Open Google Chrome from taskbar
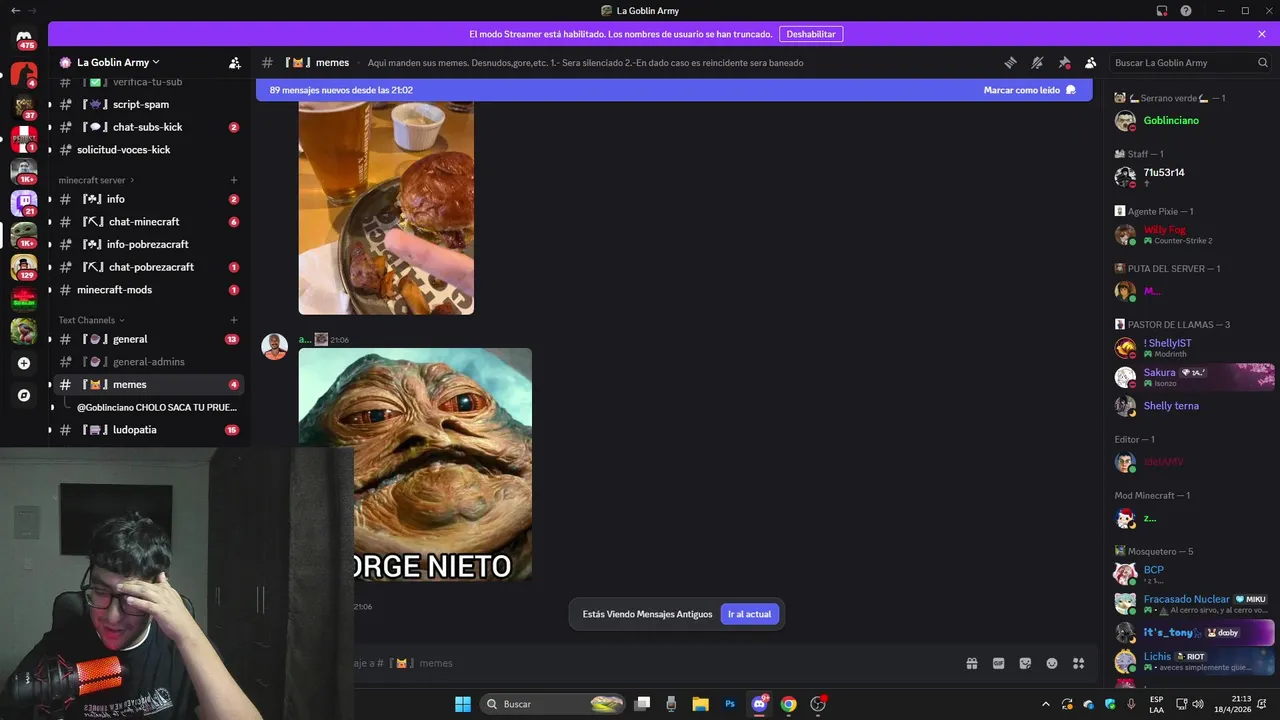The image size is (1280, 720). pyautogui.click(x=788, y=704)
